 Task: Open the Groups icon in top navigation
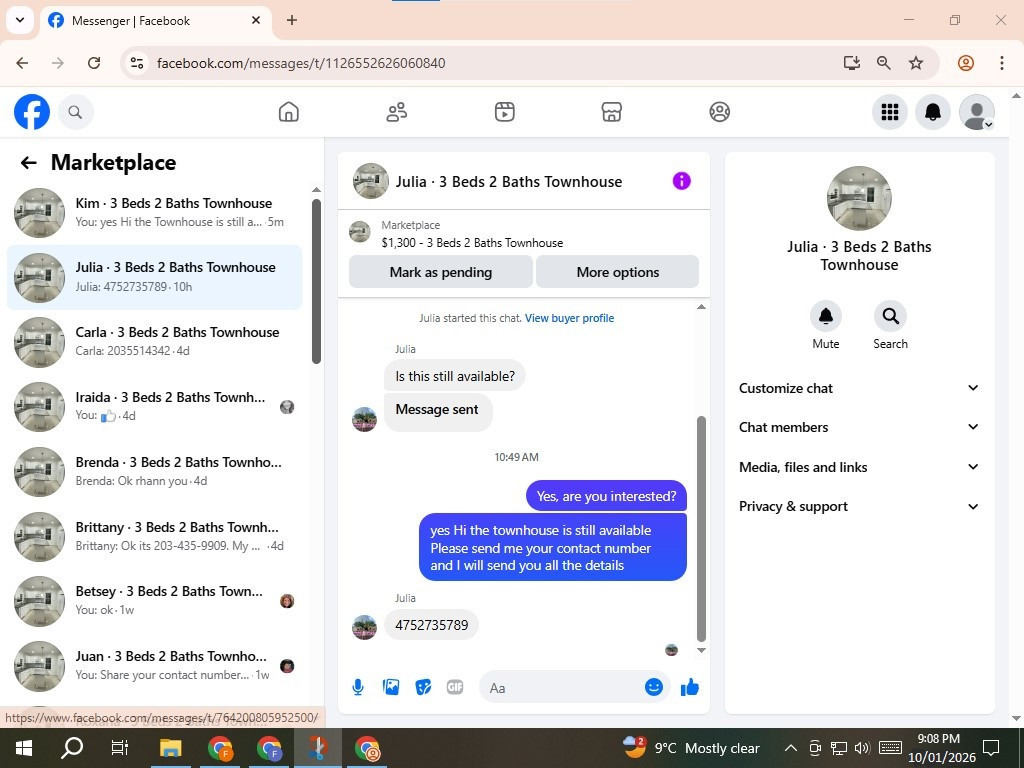tap(720, 112)
